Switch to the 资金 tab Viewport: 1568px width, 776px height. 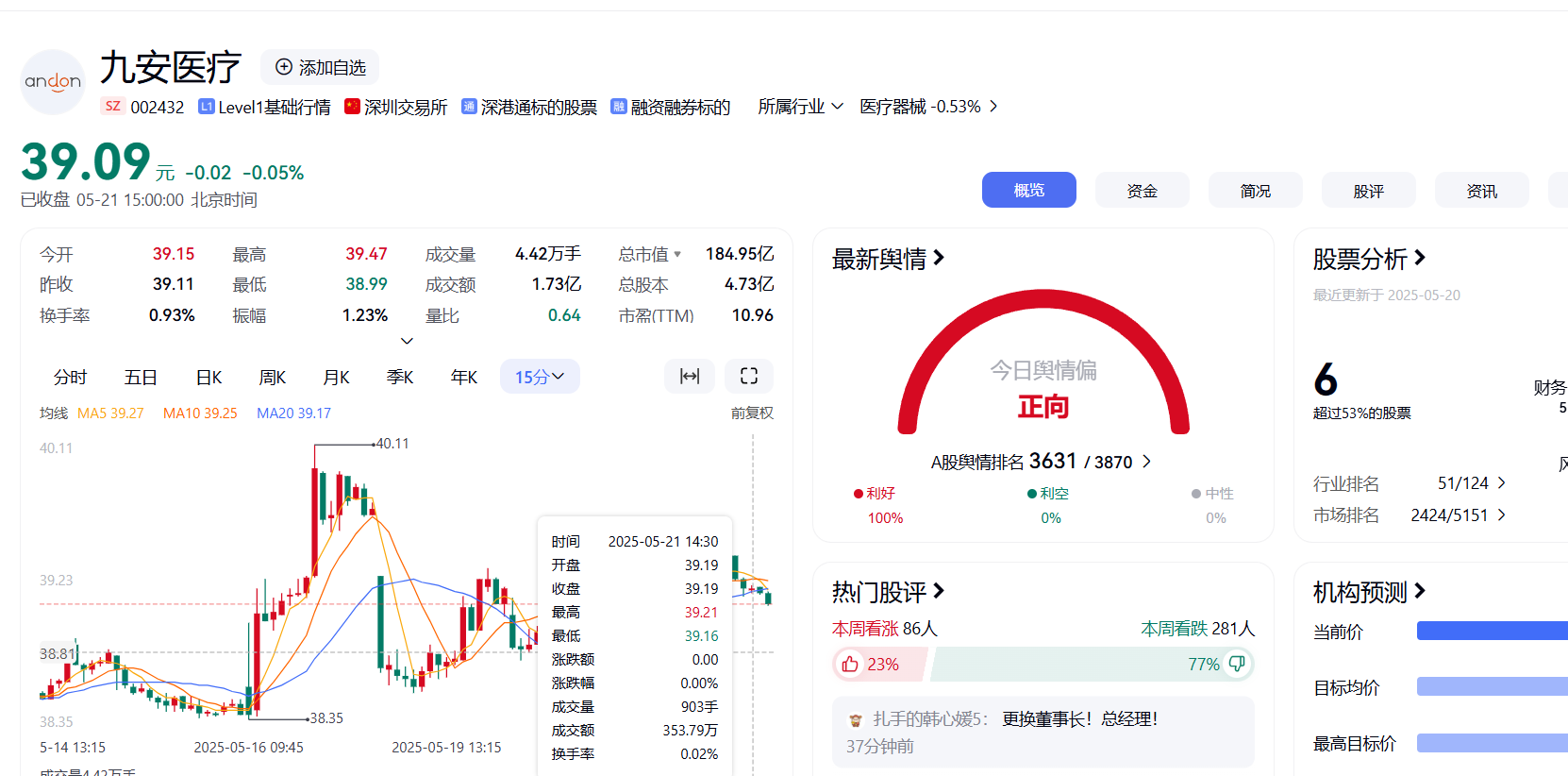1143,190
